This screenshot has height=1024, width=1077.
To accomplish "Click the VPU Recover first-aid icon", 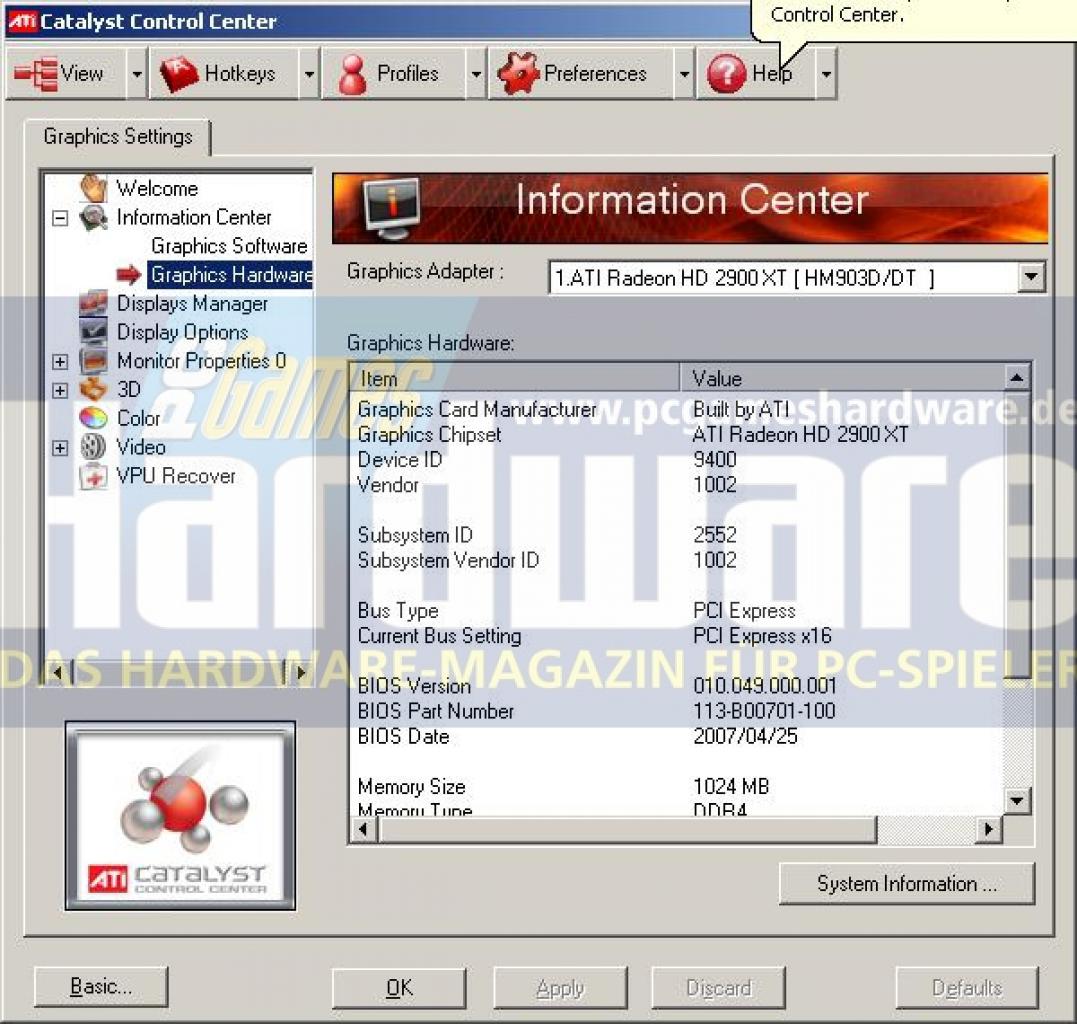I will (93, 476).
